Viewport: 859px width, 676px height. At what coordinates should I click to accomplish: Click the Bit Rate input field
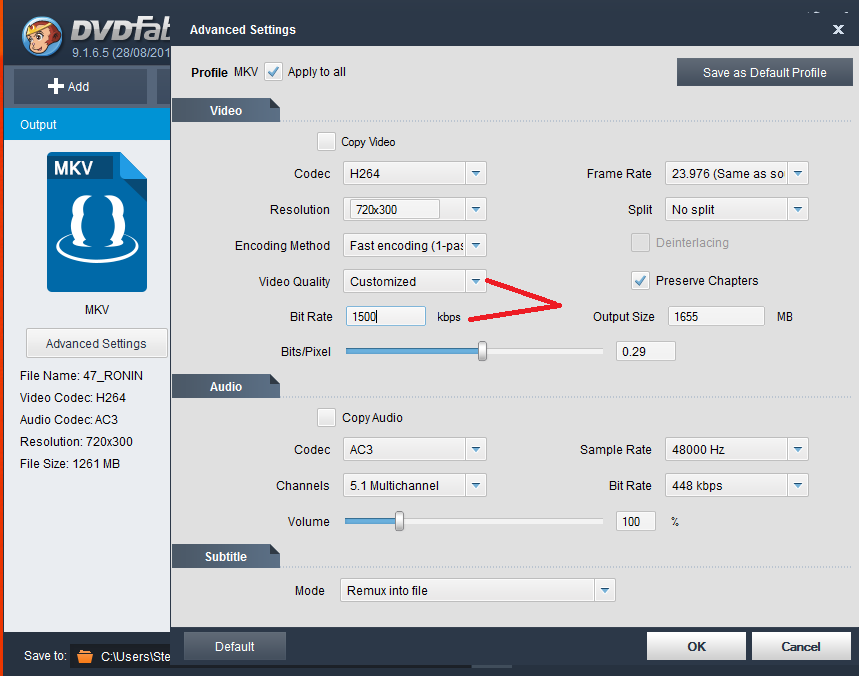tap(386, 316)
